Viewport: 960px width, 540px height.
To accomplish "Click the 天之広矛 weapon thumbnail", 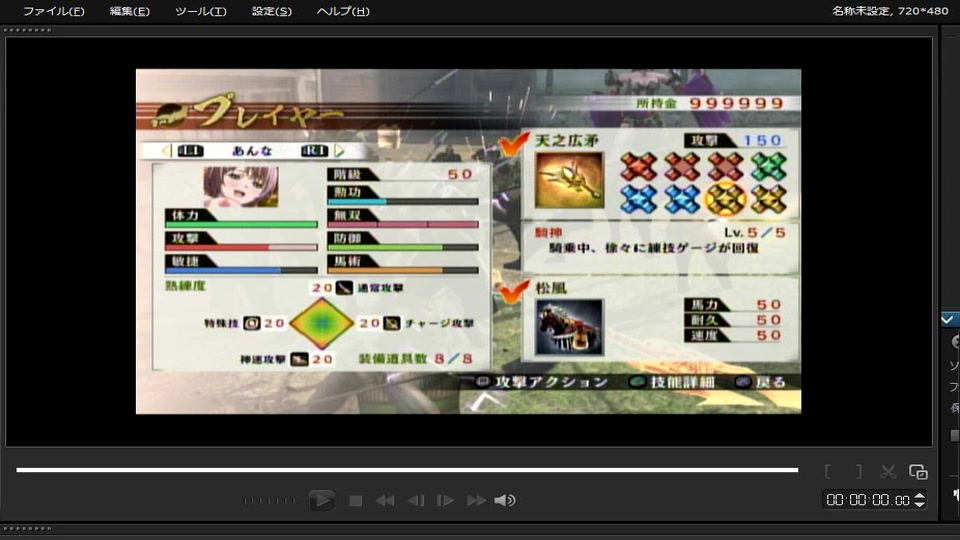I will click(x=569, y=180).
